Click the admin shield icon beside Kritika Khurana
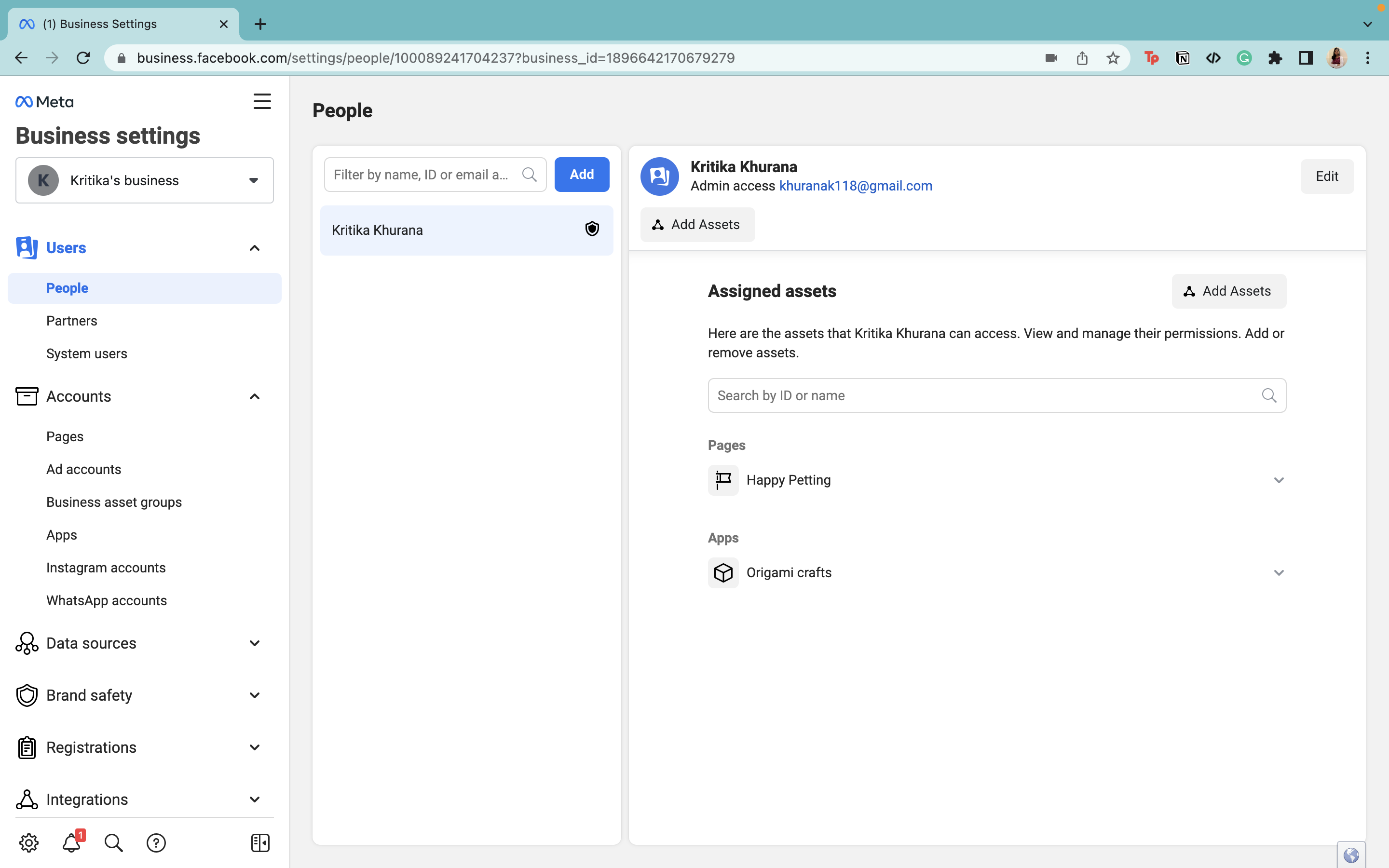Image resolution: width=1389 pixels, height=868 pixels. (x=592, y=229)
